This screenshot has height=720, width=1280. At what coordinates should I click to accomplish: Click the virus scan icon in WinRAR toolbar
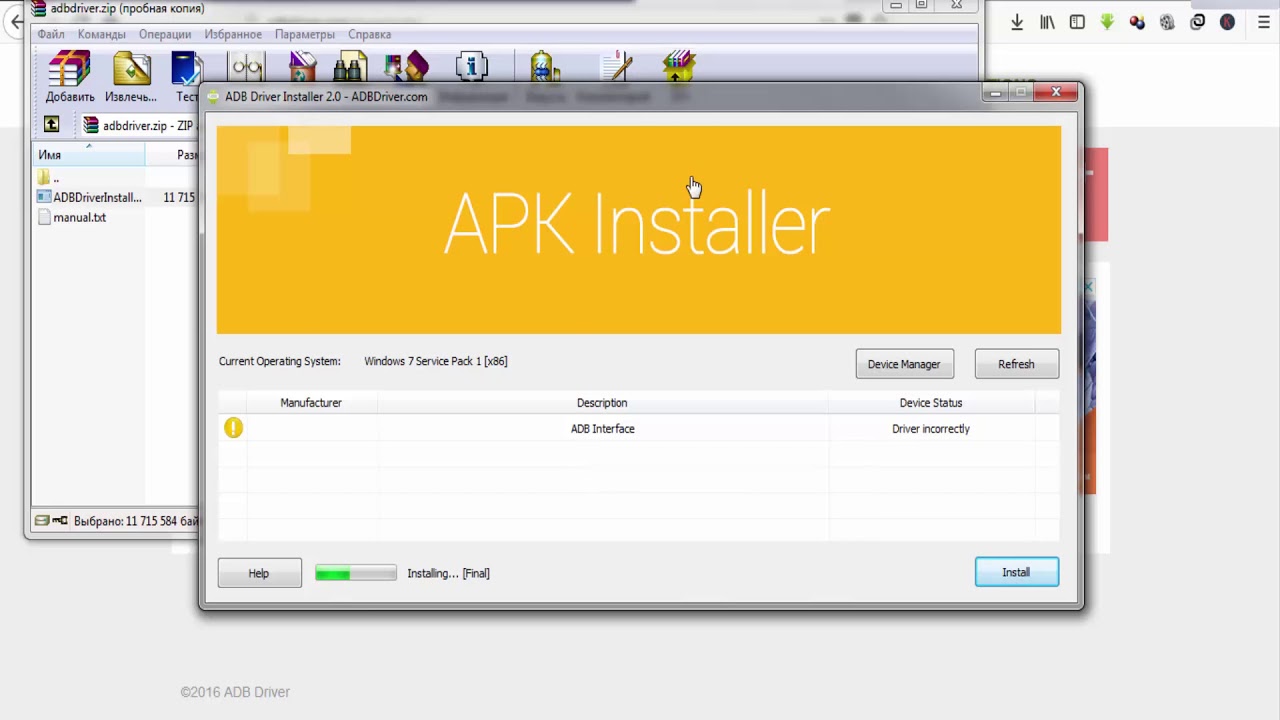coord(544,67)
